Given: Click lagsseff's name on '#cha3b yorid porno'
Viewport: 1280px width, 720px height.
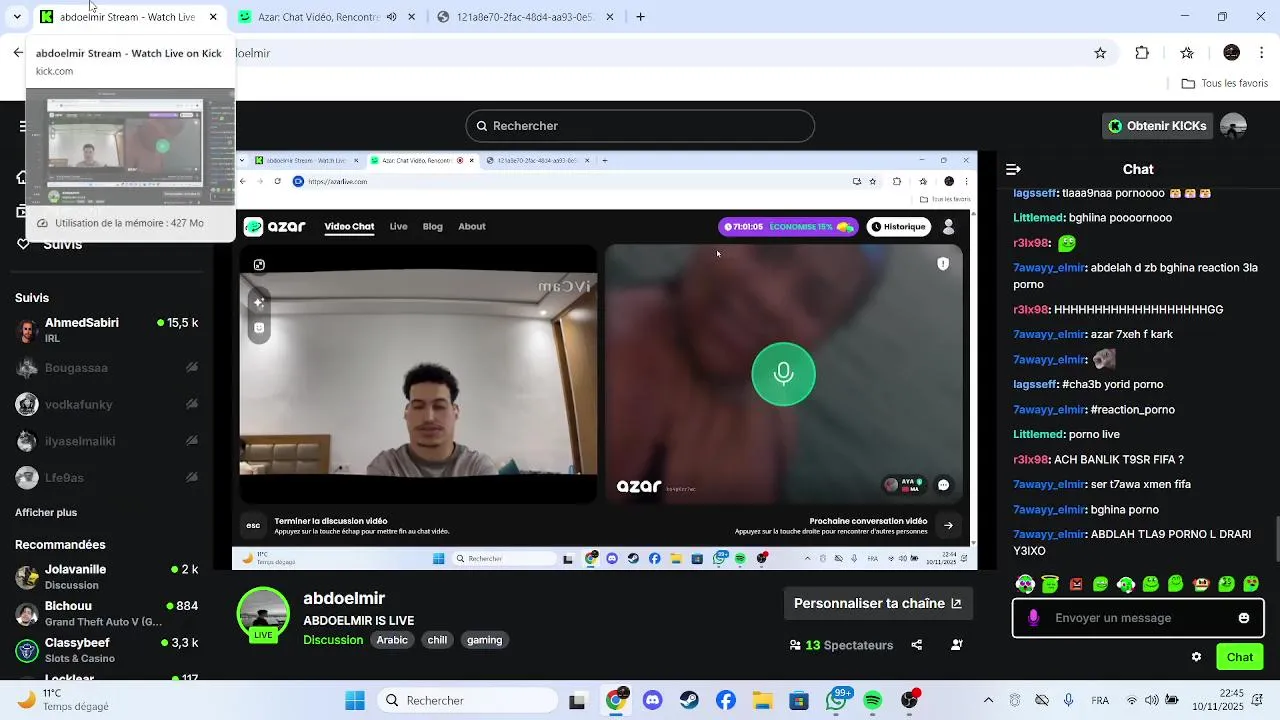Looking at the screenshot, I should tap(1035, 385).
